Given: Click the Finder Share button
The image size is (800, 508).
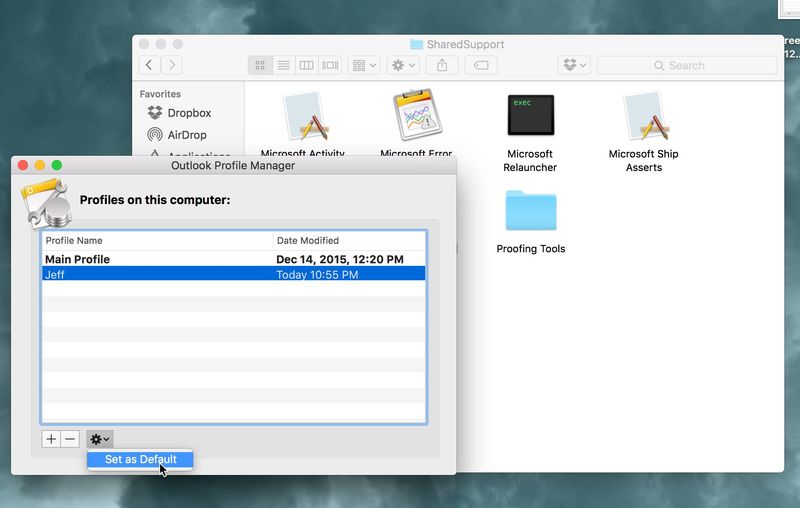Looking at the screenshot, I should [442, 65].
